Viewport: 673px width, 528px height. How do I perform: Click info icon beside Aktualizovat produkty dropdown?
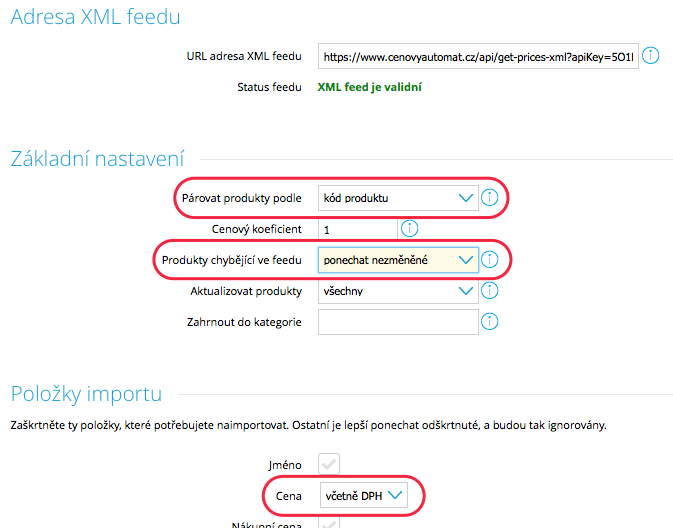coord(489,291)
